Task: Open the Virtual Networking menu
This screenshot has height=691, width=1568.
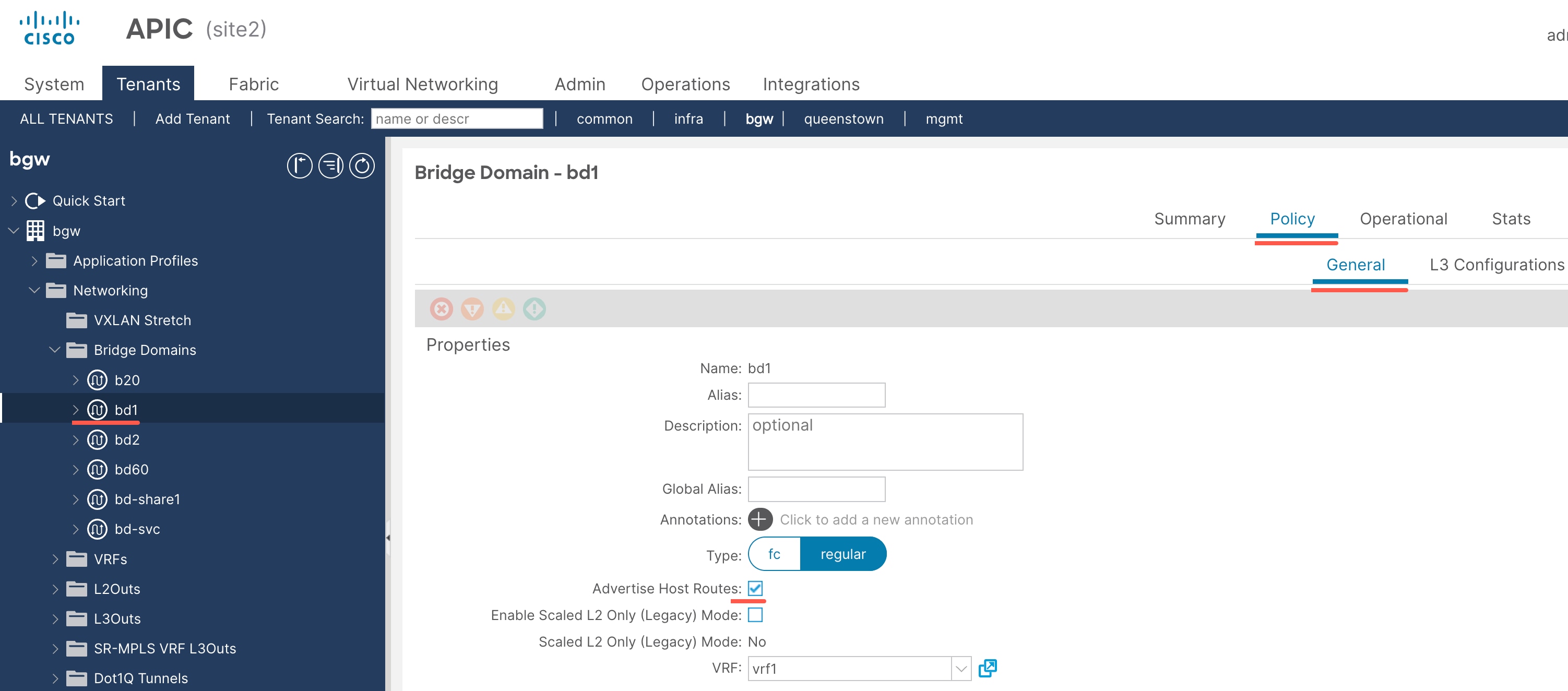Action: coord(422,84)
